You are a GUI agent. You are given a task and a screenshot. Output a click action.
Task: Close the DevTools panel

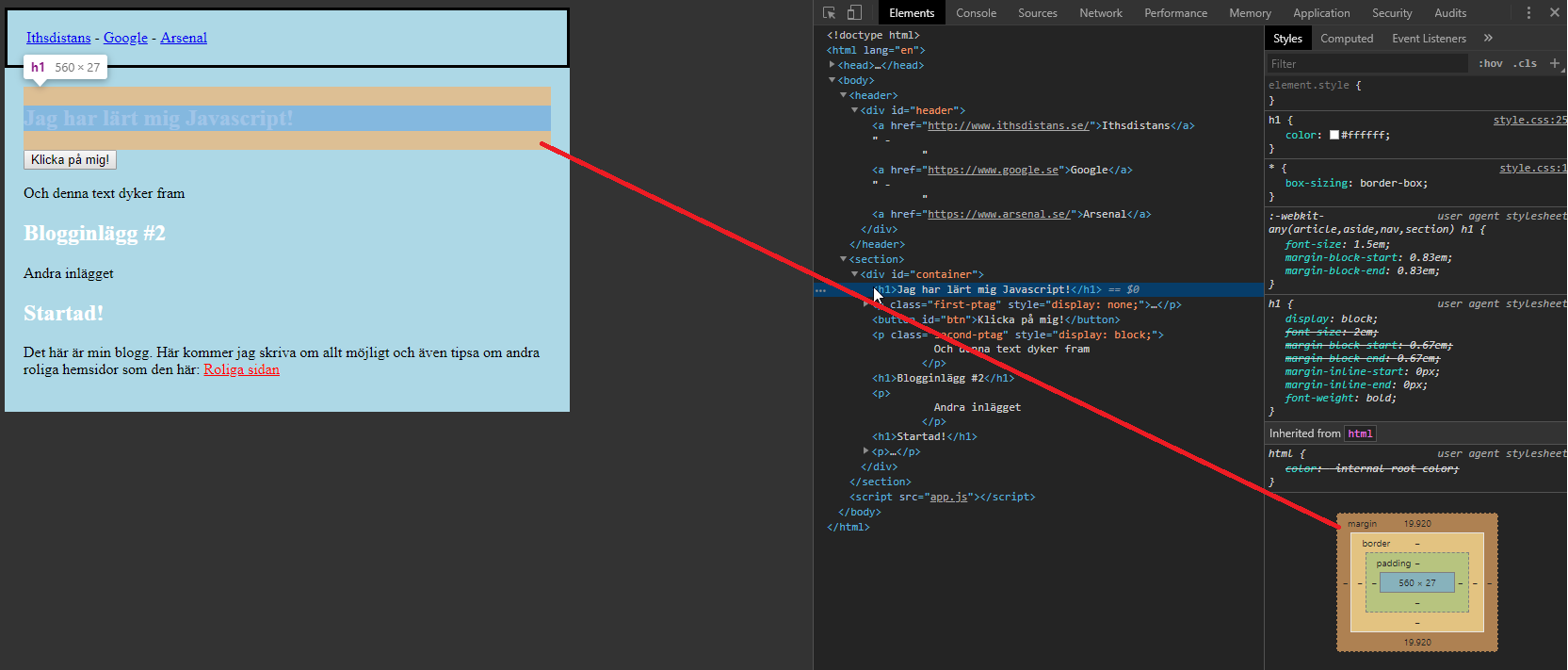(x=1554, y=12)
